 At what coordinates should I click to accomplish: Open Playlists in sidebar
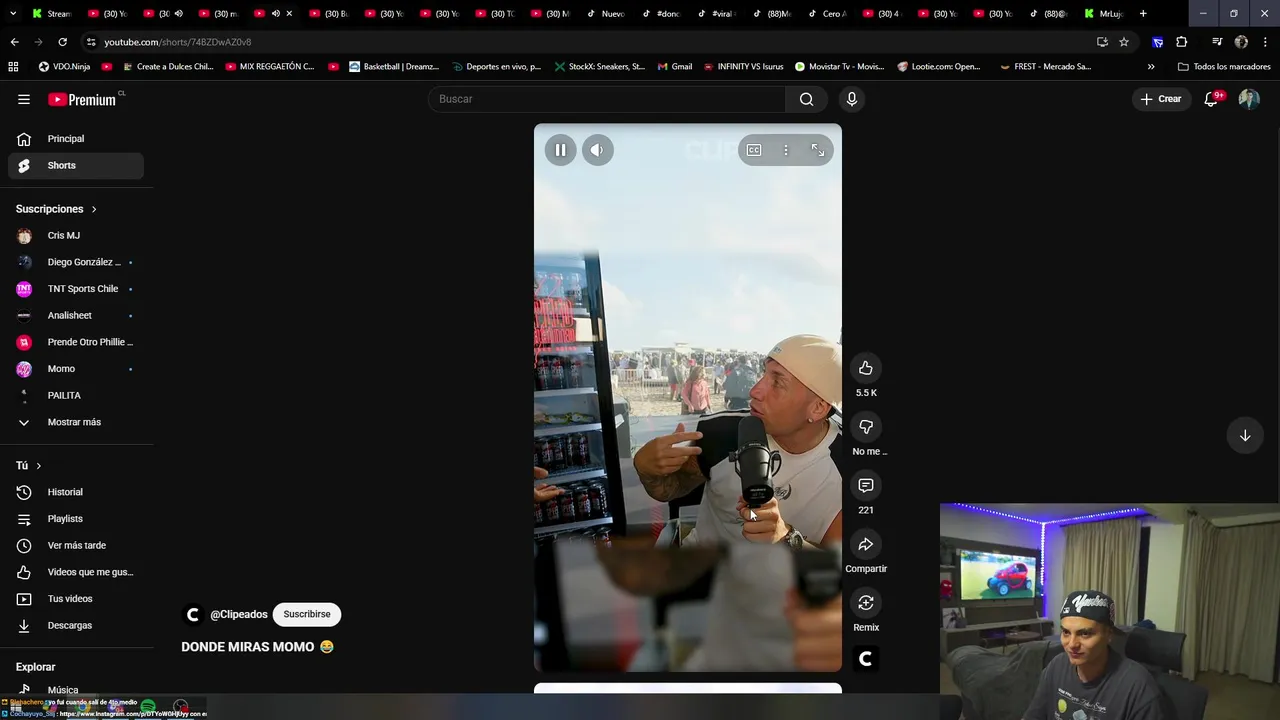pos(76,519)
